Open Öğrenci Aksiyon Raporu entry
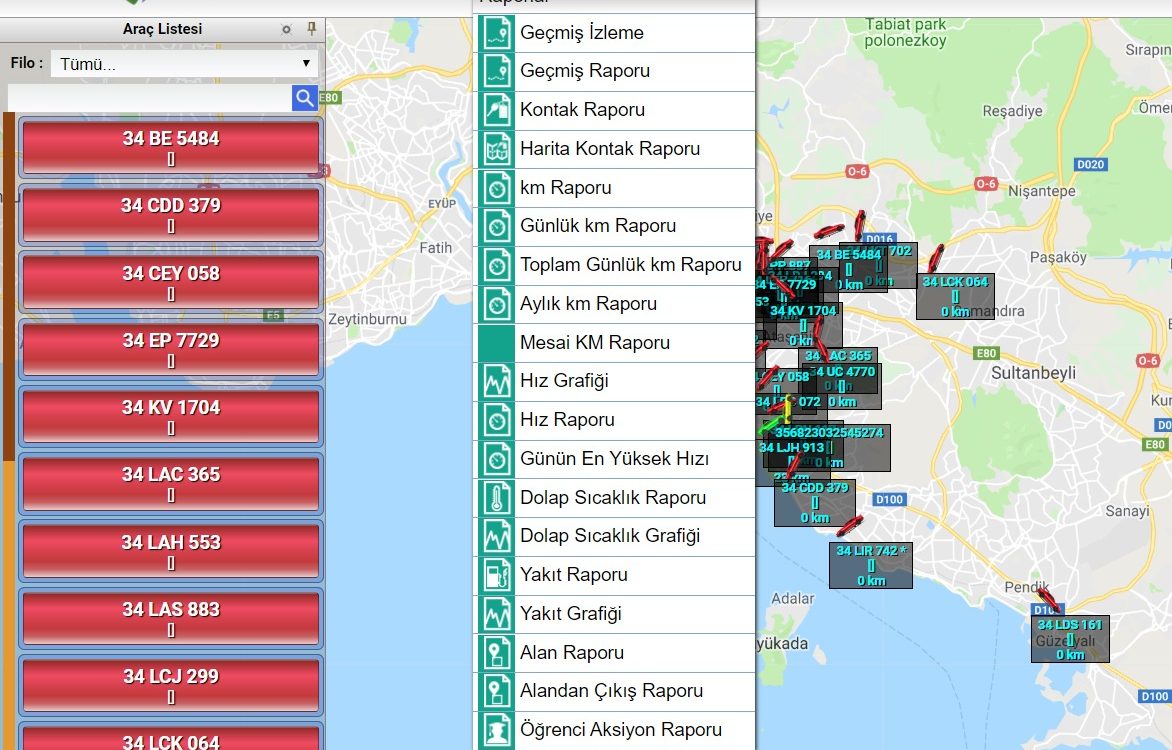Screen dimensions: 1172x750 point(614,731)
